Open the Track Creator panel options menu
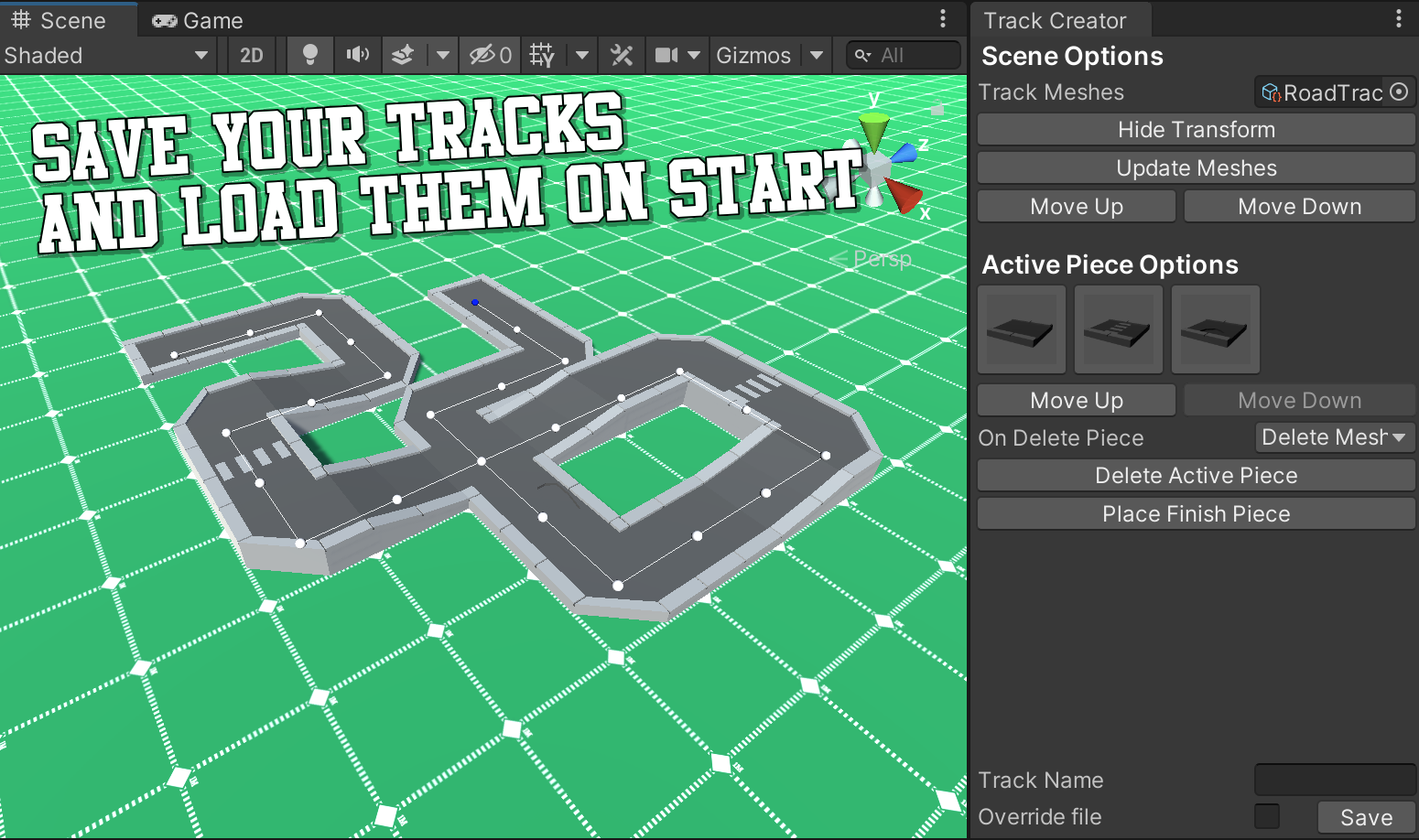 [x=1398, y=19]
